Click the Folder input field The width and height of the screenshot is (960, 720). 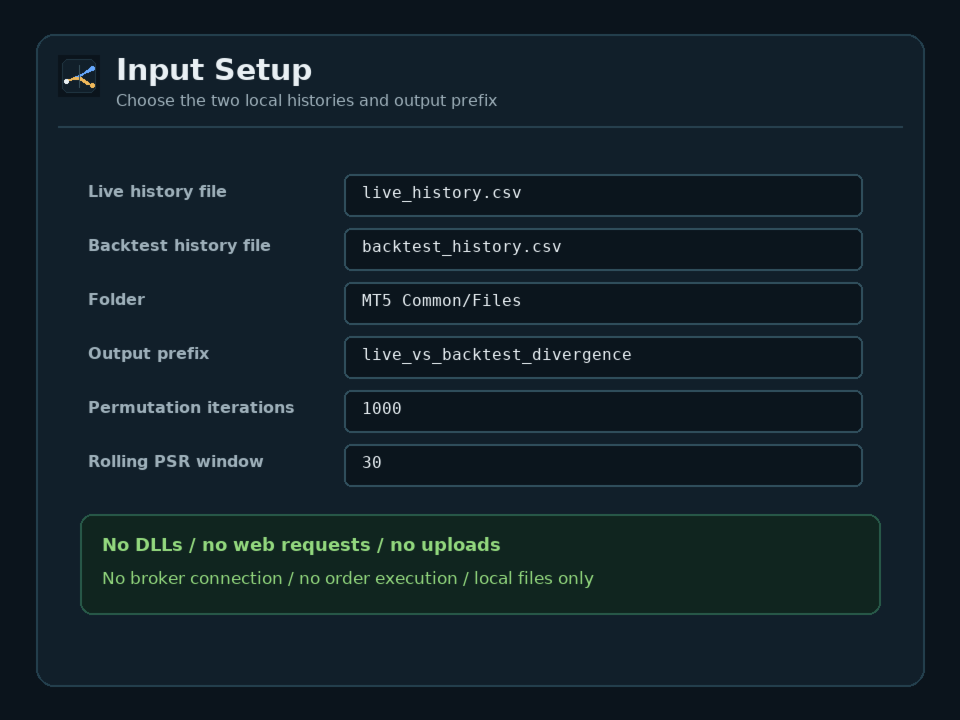(603, 303)
